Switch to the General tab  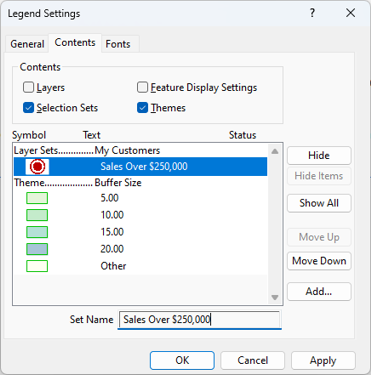[x=27, y=44]
